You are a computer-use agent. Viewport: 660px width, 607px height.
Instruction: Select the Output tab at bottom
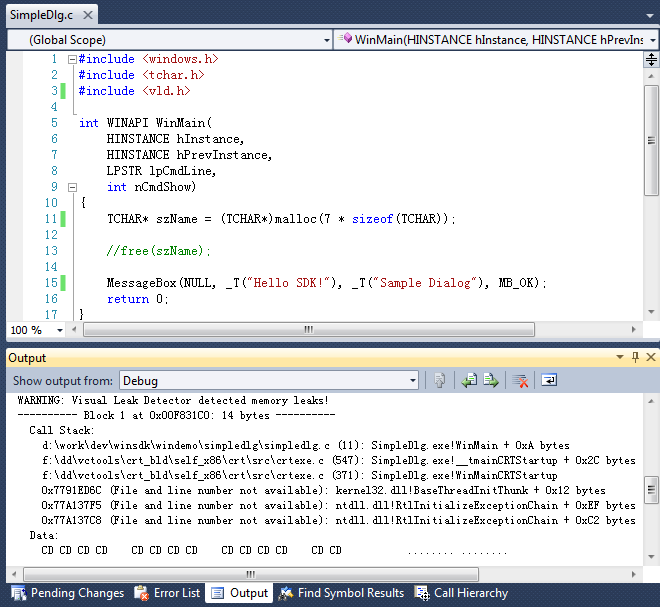(239, 593)
